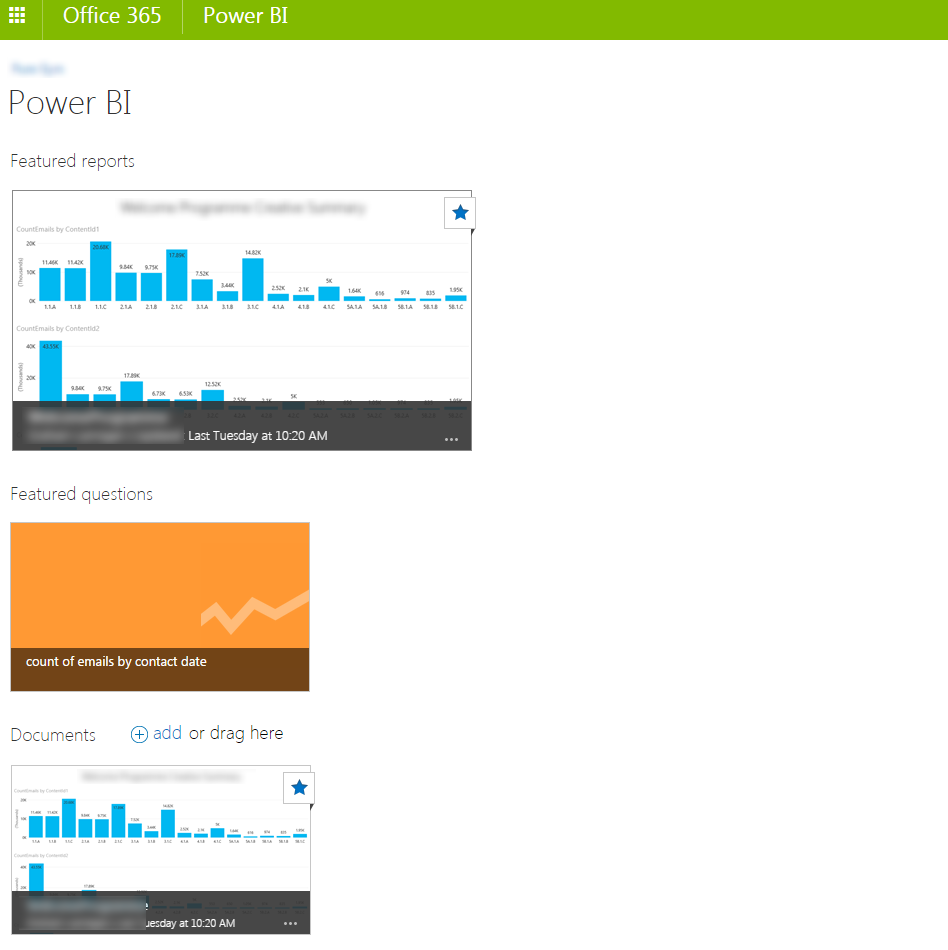The width and height of the screenshot is (948, 950).
Task: Click the blurred breadcrumb link above the title
Action: tap(38, 69)
